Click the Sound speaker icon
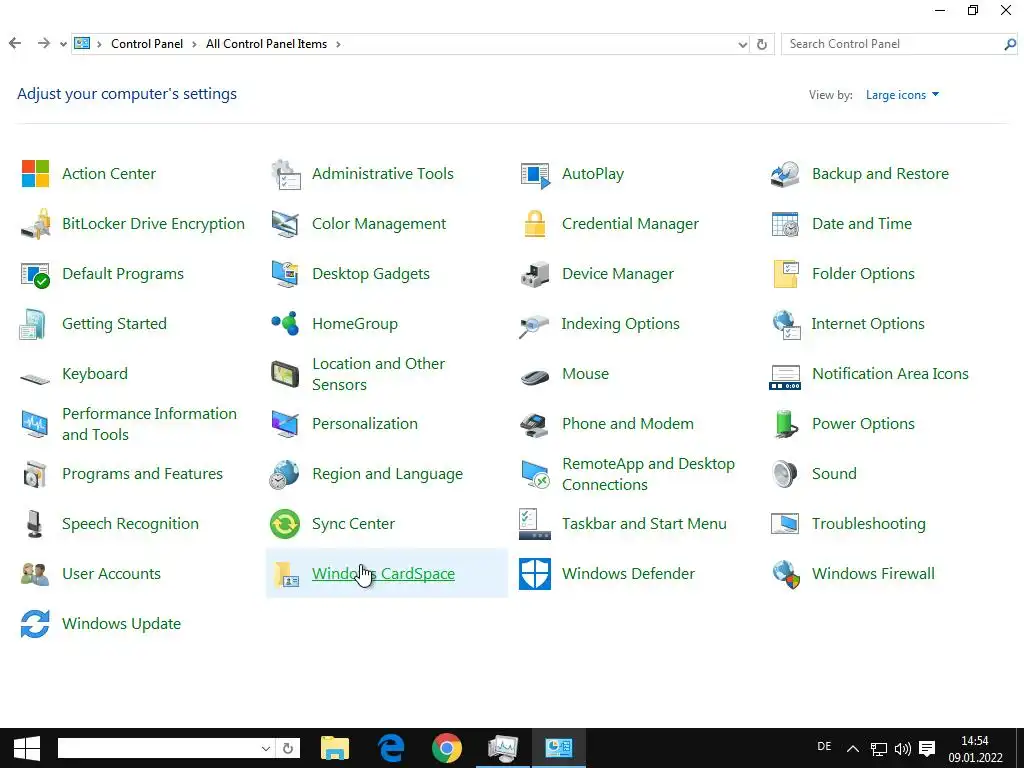This screenshot has height=768, width=1024. point(784,474)
